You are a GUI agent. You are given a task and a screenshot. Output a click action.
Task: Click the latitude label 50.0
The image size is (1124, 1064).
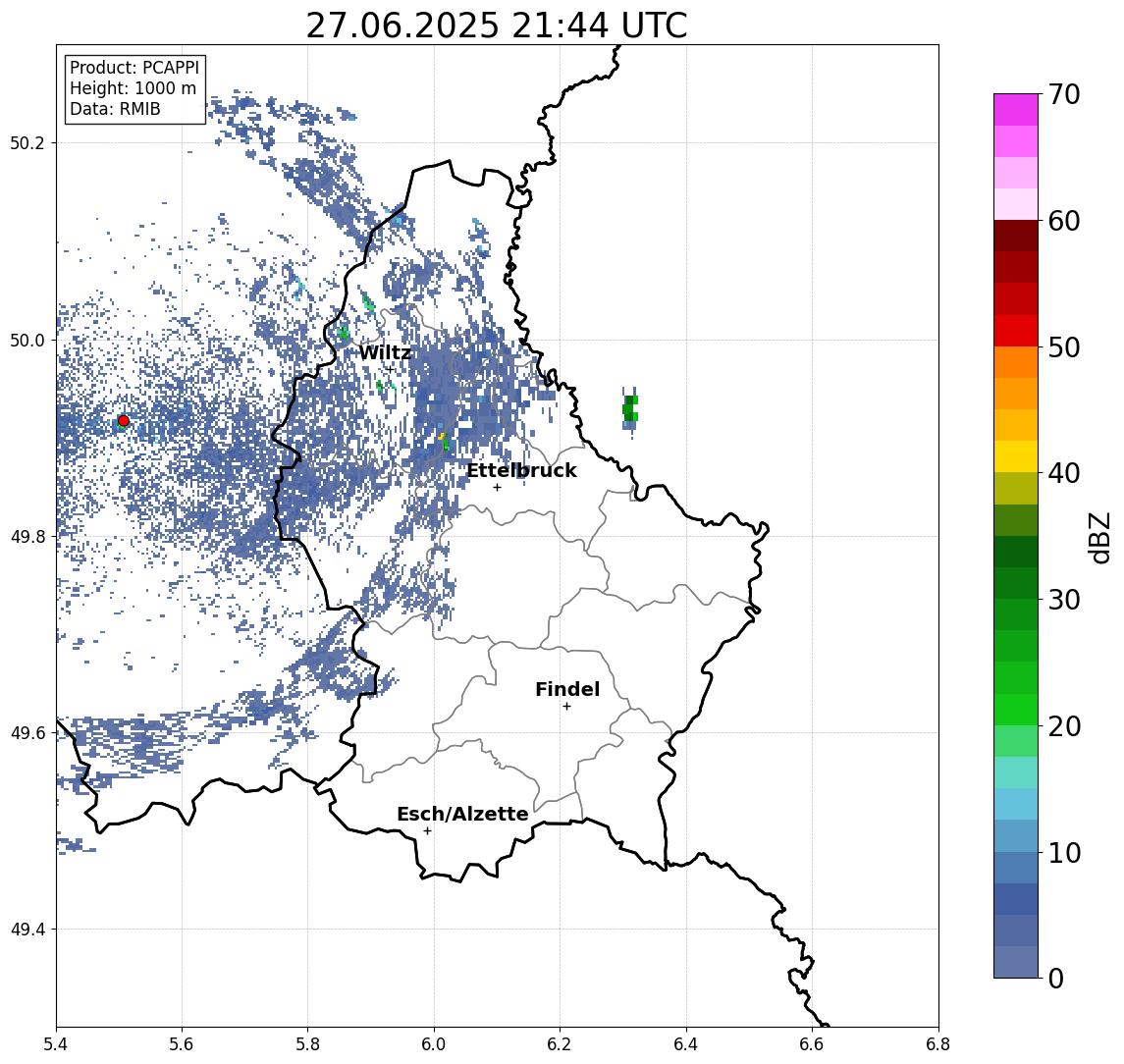(27, 340)
